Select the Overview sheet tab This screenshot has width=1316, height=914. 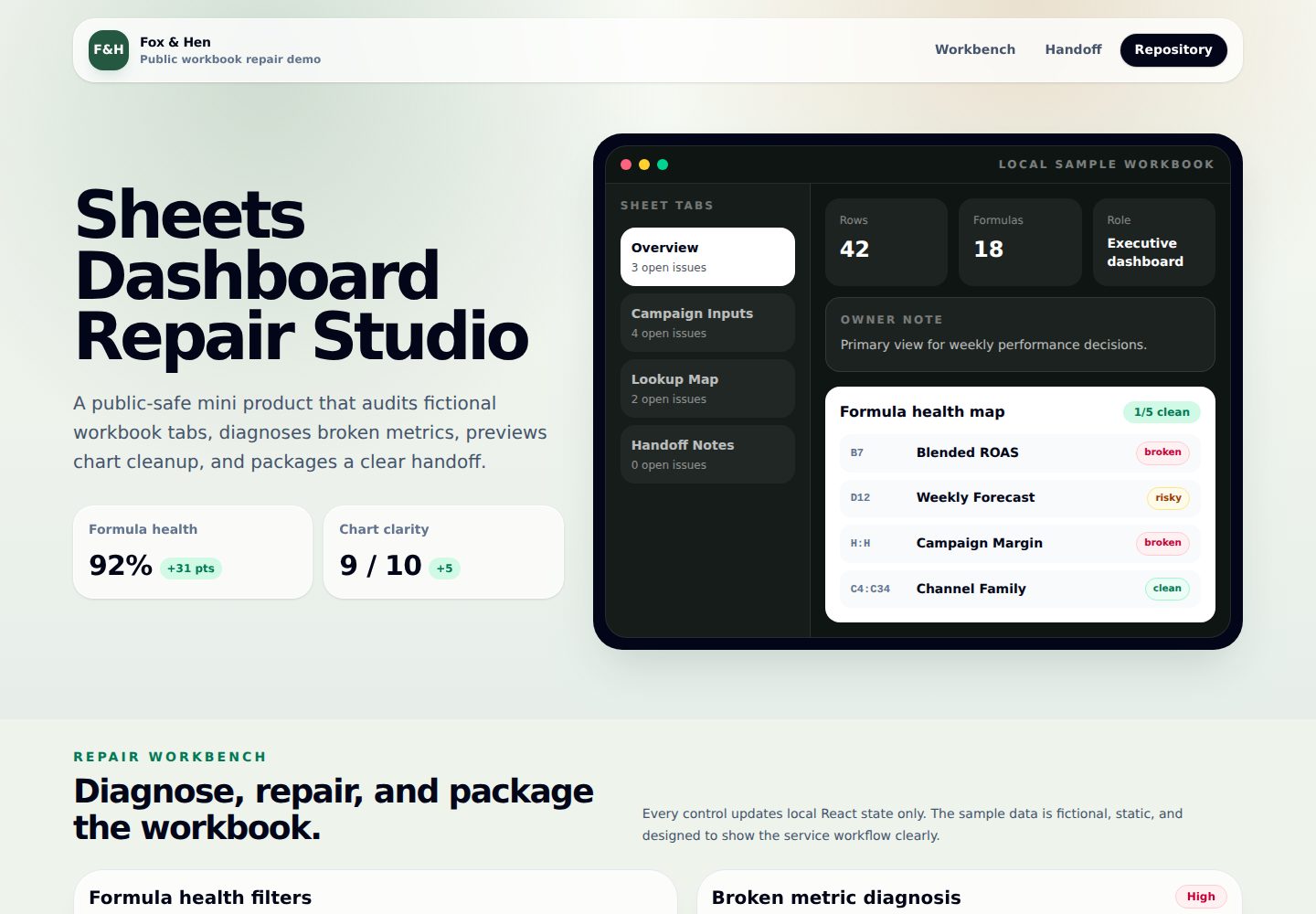coord(707,257)
